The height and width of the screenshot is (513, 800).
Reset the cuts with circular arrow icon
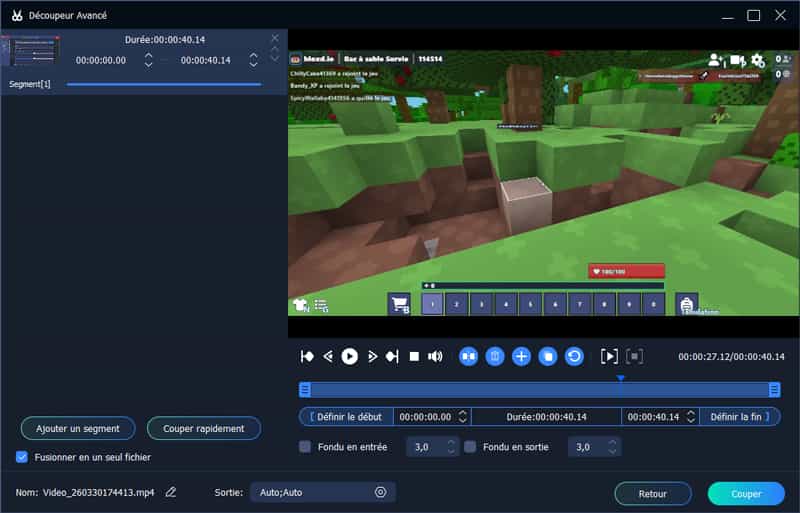click(x=574, y=356)
